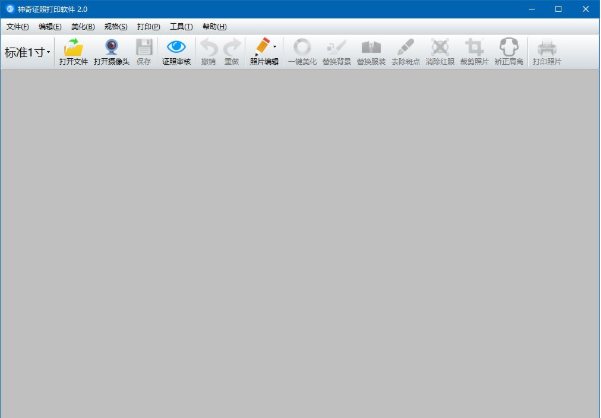Open the 美化(B) menu
The height and width of the screenshot is (418, 601).
[x=83, y=27]
